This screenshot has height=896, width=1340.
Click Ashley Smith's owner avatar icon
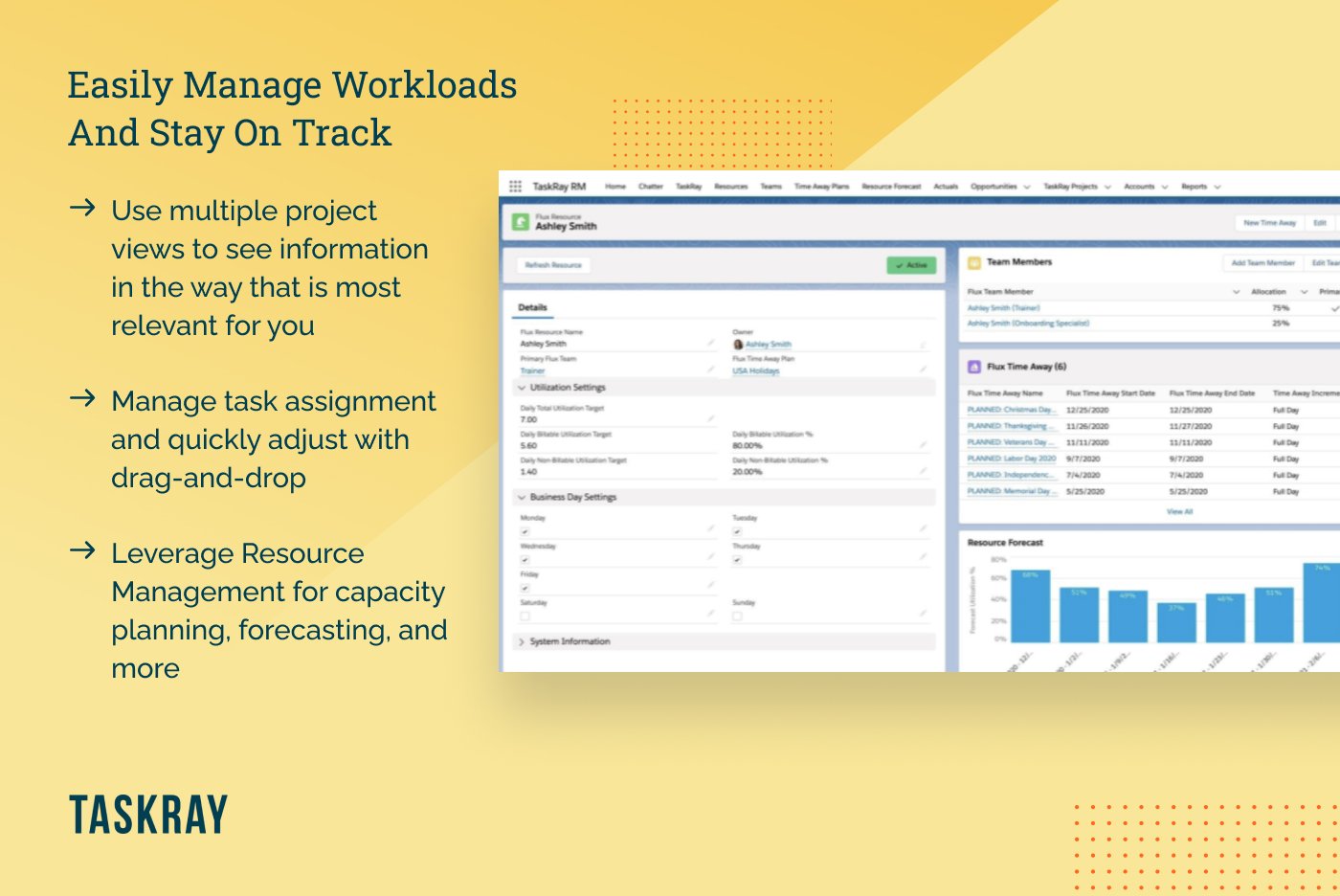click(x=739, y=344)
